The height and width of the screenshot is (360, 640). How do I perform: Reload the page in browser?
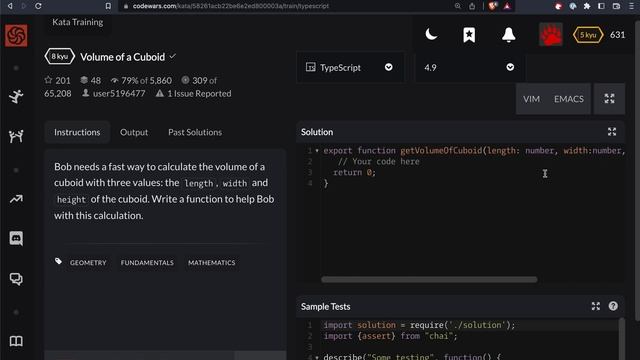(x=38, y=6)
